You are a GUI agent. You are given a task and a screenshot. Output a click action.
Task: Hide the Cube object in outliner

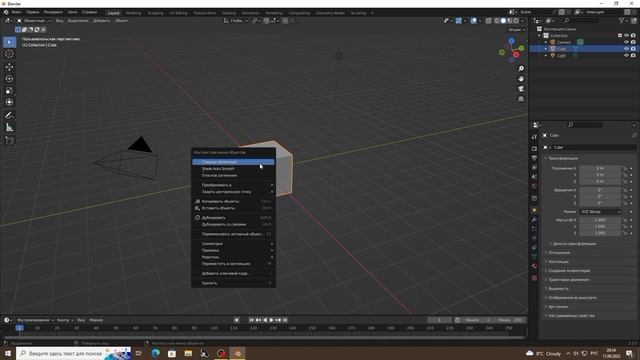point(626,49)
